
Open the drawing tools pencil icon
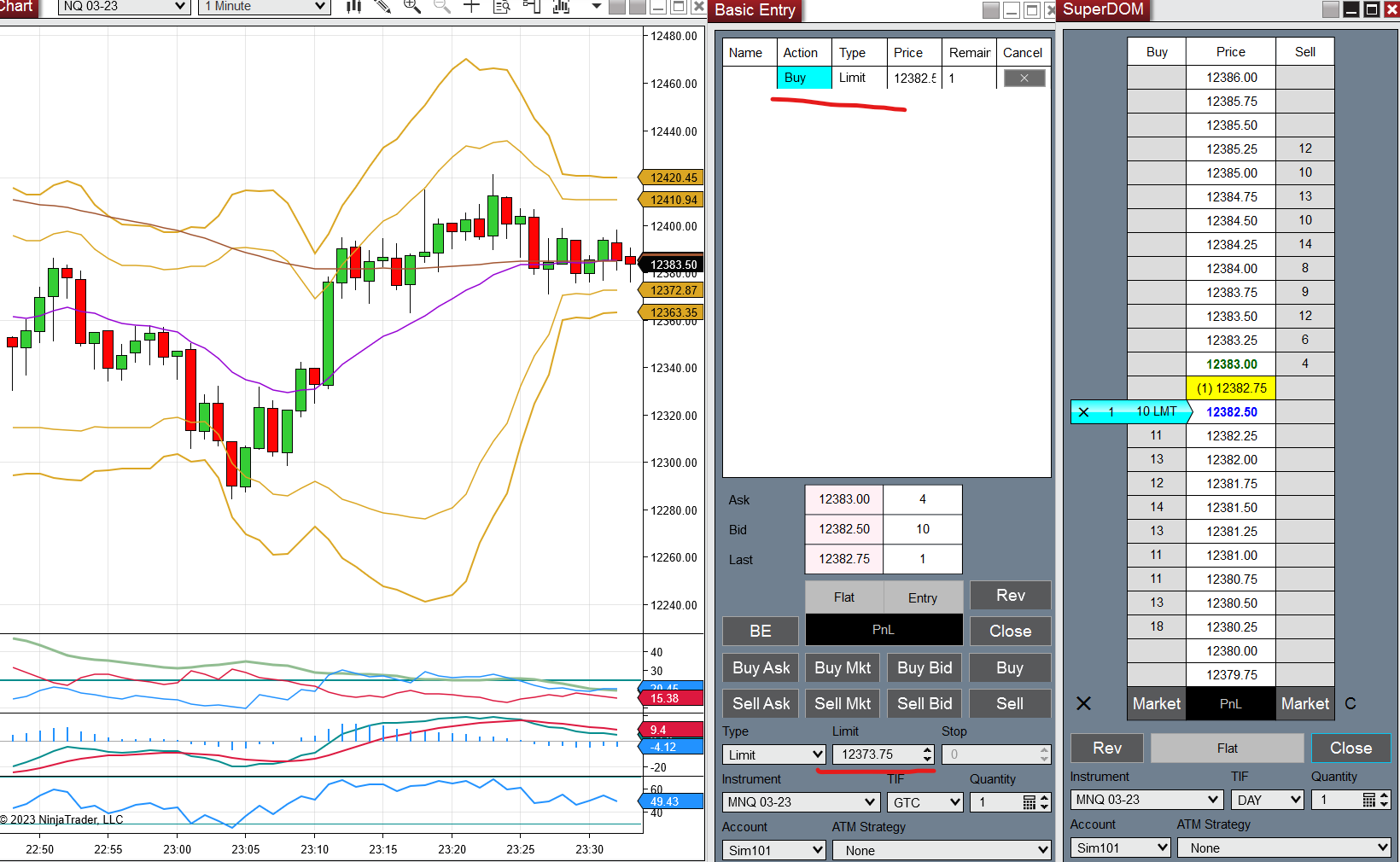point(382,6)
